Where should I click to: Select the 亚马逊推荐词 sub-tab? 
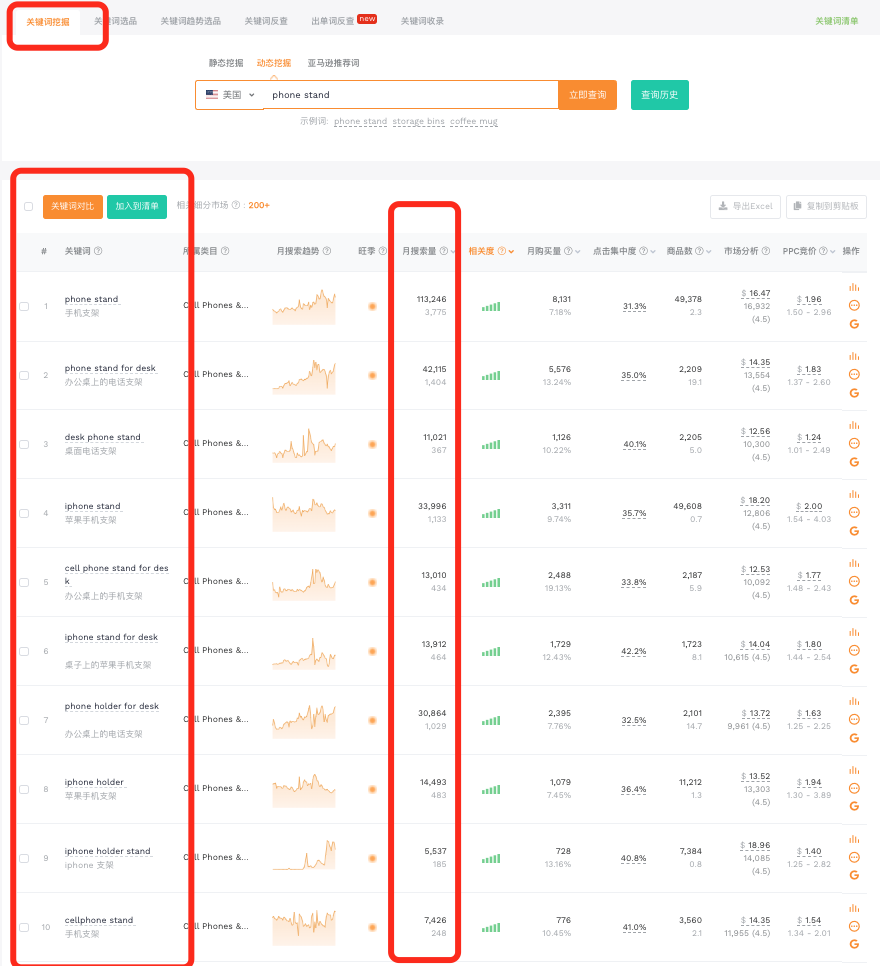pyautogui.click(x=333, y=63)
